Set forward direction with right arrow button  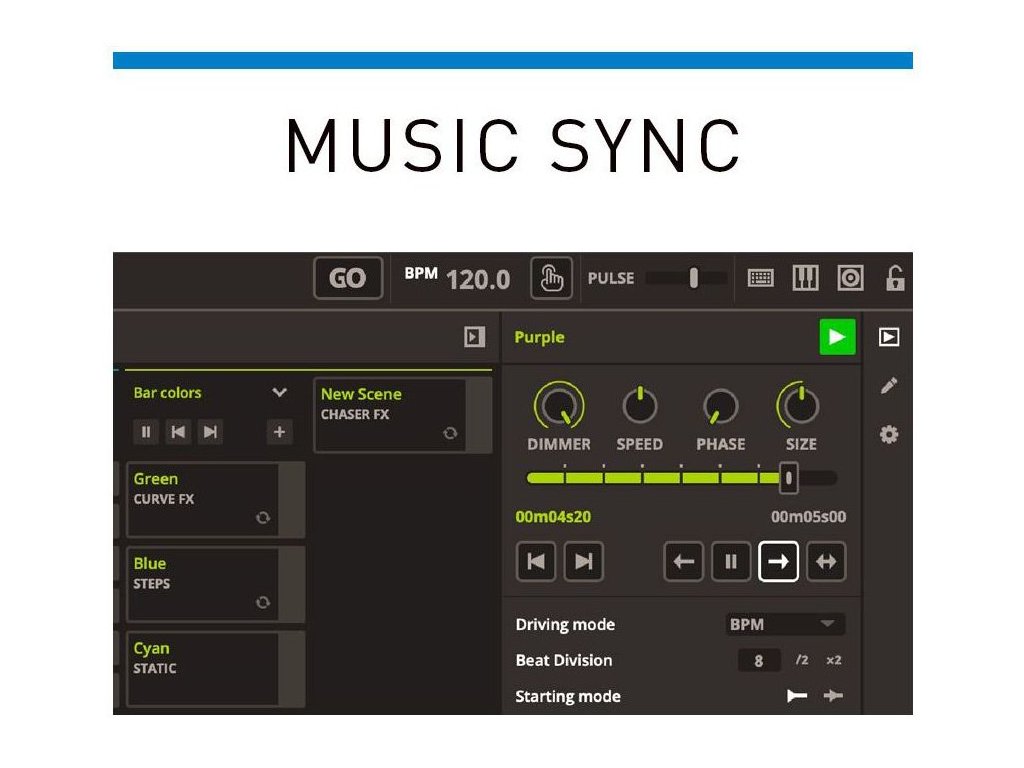pyautogui.click(x=778, y=562)
